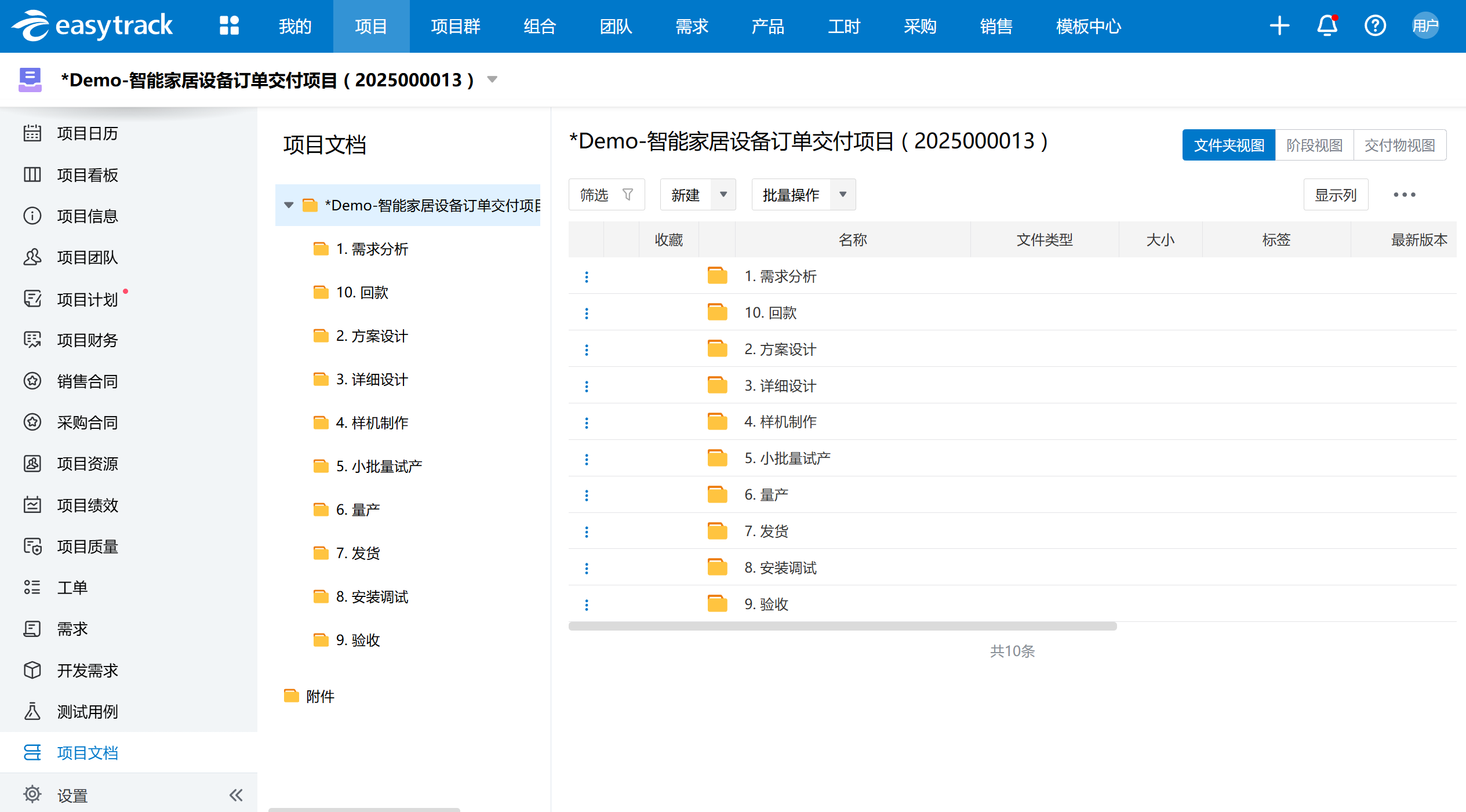Open three-dot row menu for 1. 需求分析
The height and width of the screenshot is (812, 1466).
click(587, 277)
